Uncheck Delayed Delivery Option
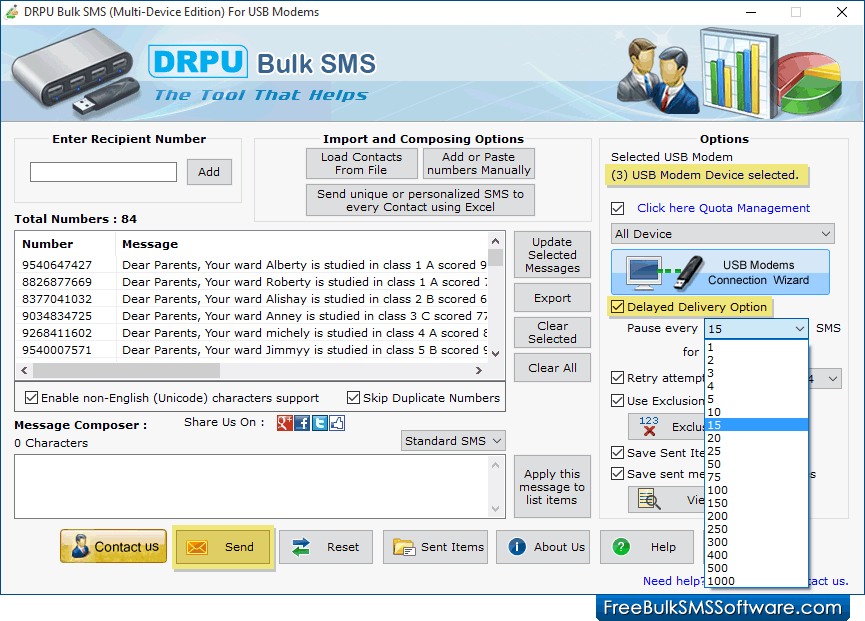The image size is (865, 621). 618,307
